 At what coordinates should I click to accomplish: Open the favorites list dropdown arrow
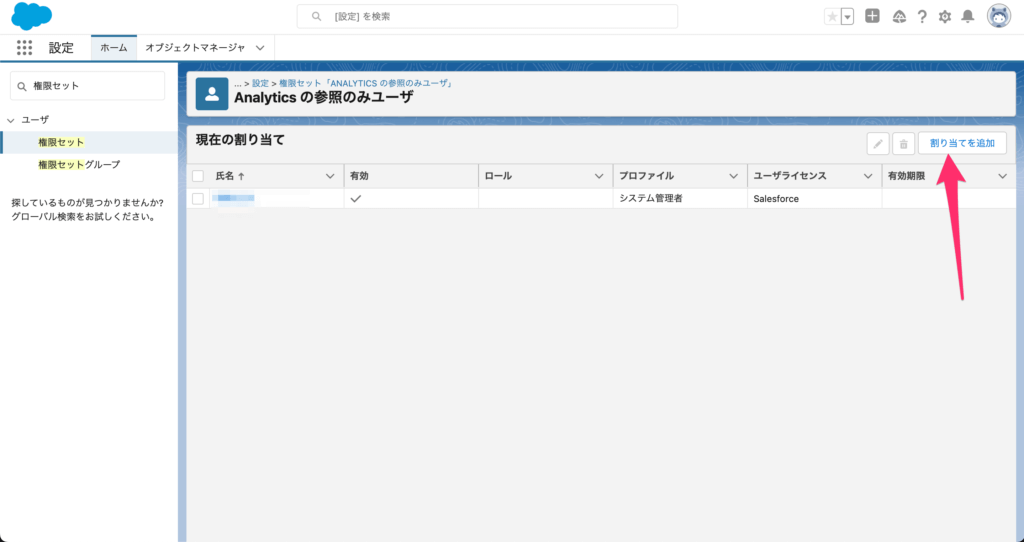848,17
